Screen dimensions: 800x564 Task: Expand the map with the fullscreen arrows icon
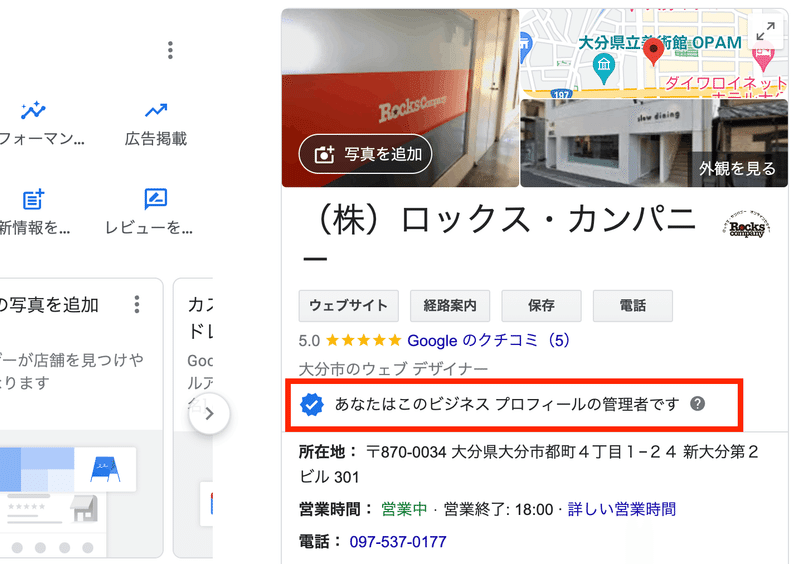(x=765, y=32)
